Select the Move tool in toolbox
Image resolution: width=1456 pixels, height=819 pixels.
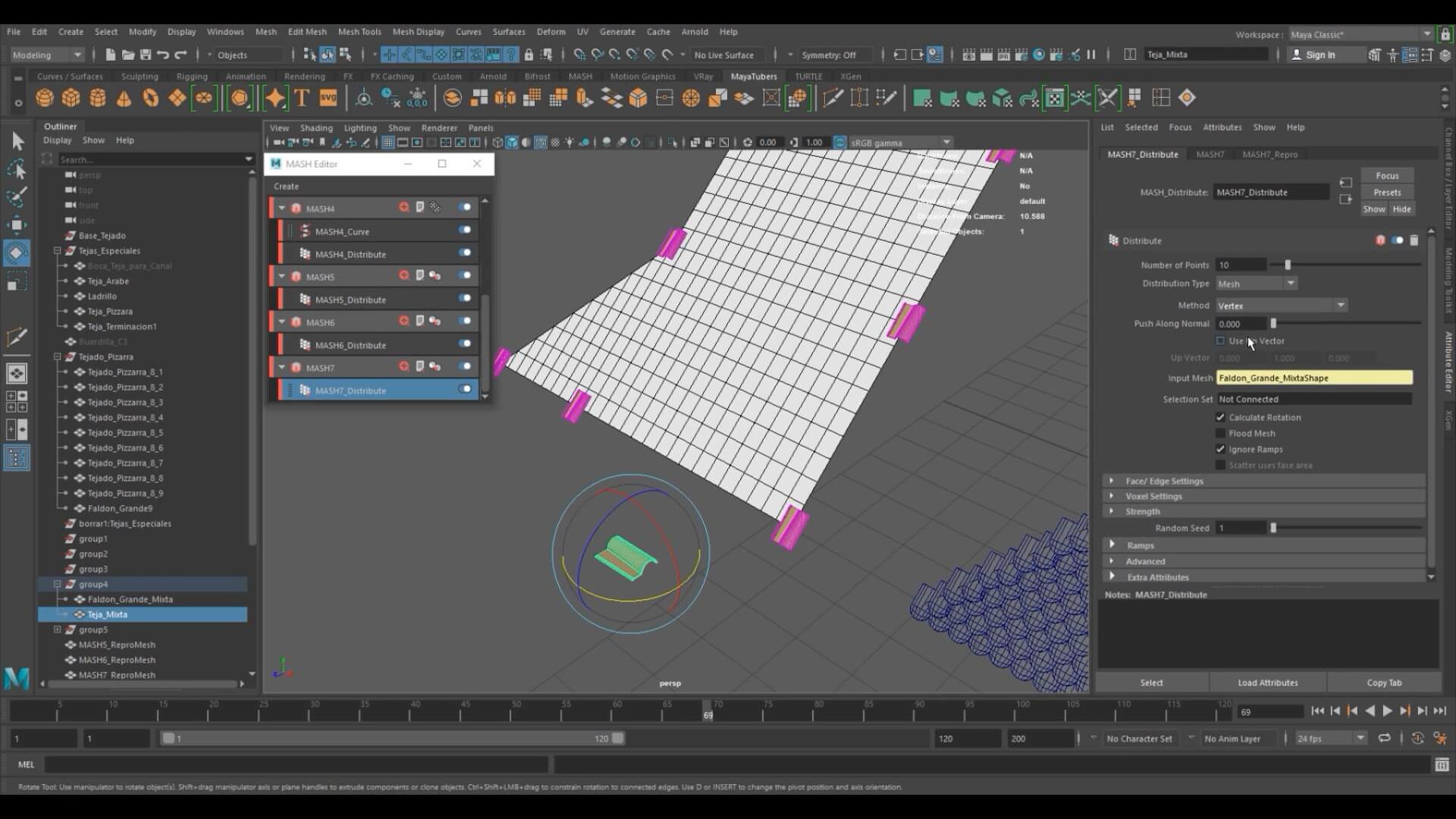[x=17, y=224]
